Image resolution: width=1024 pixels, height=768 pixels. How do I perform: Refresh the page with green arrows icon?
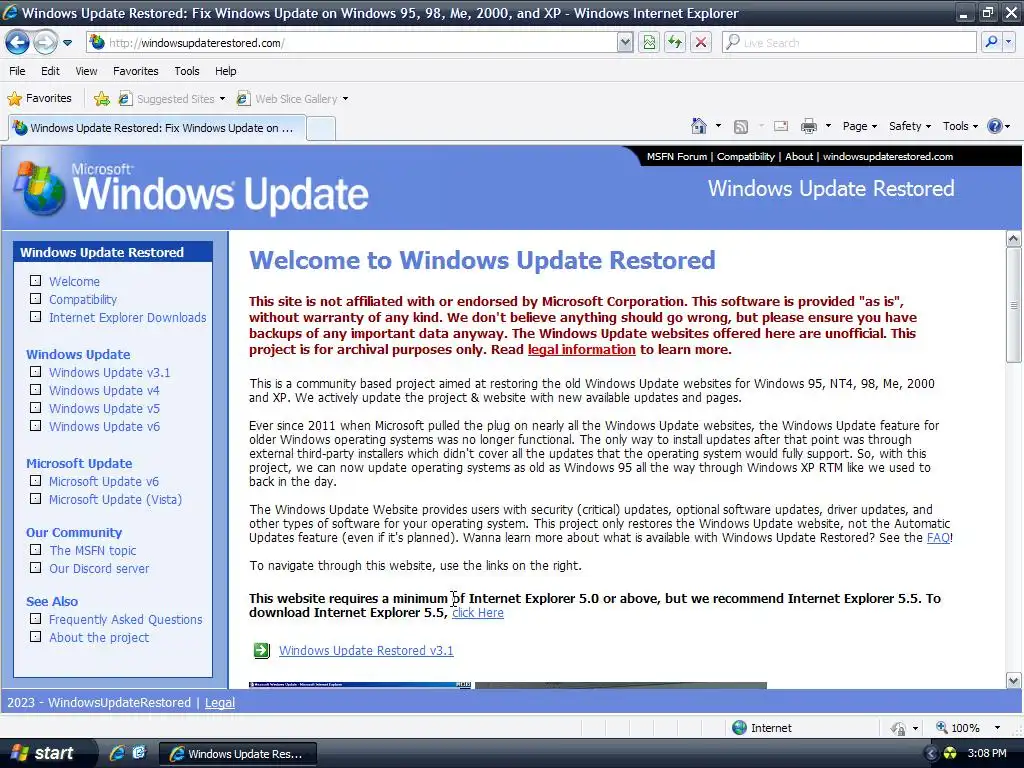coord(675,43)
